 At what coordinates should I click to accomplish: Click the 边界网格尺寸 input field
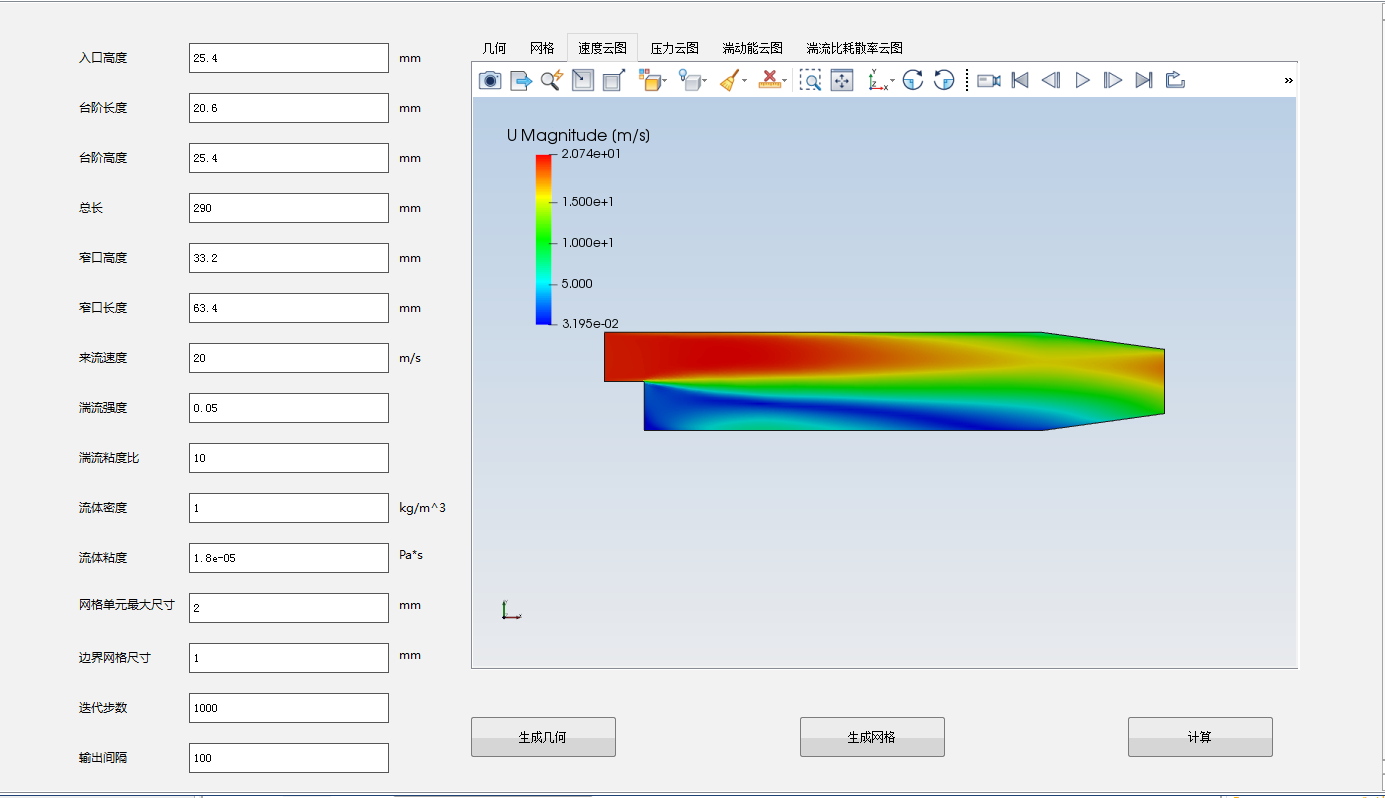289,658
